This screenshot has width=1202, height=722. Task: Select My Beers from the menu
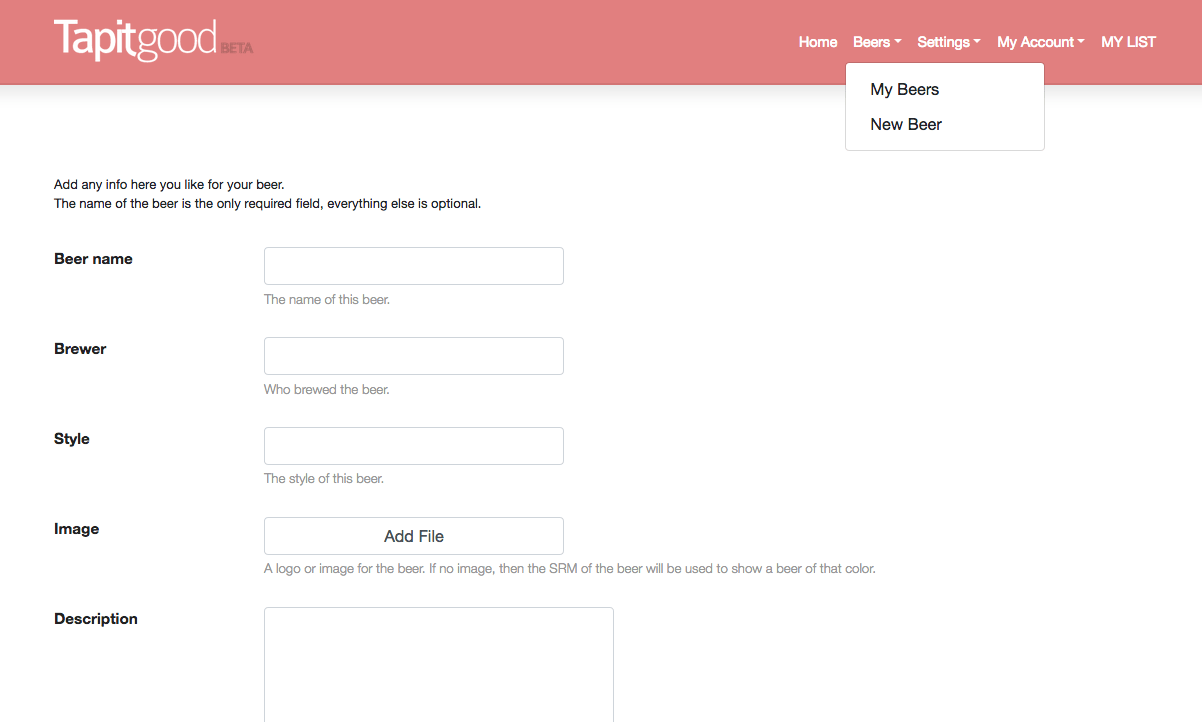[904, 90]
